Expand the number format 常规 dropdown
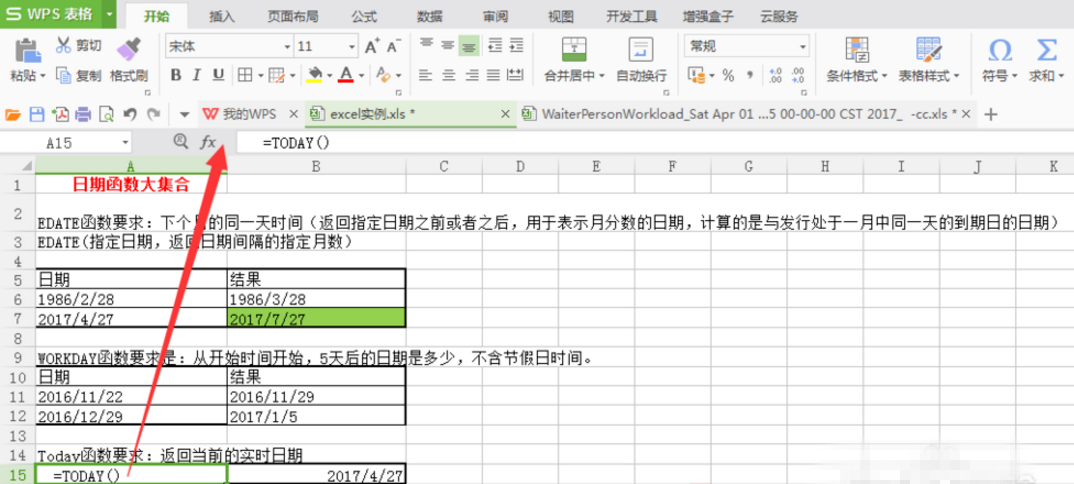The height and width of the screenshot is (484, 1074). pos(803,47)
